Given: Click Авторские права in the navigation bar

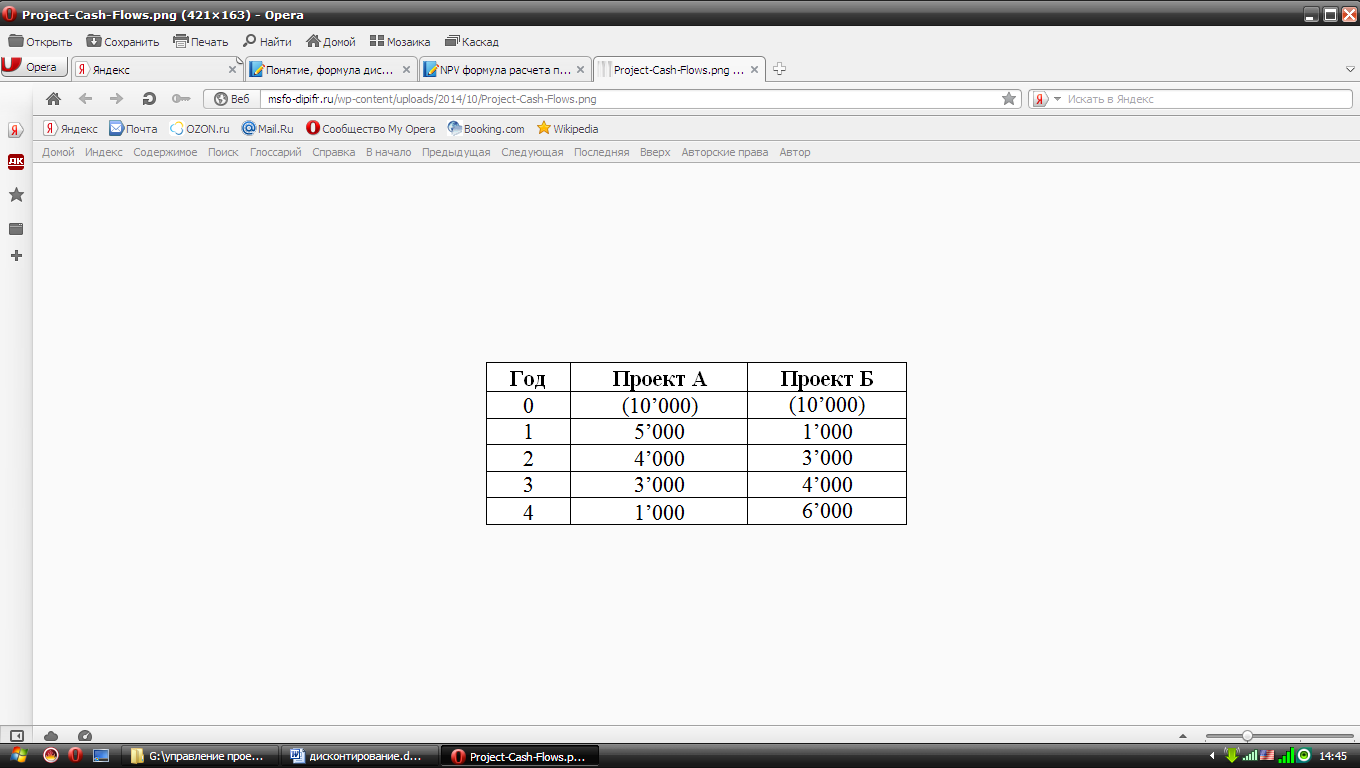Looking at the screenshot, I should click(725, 152).
